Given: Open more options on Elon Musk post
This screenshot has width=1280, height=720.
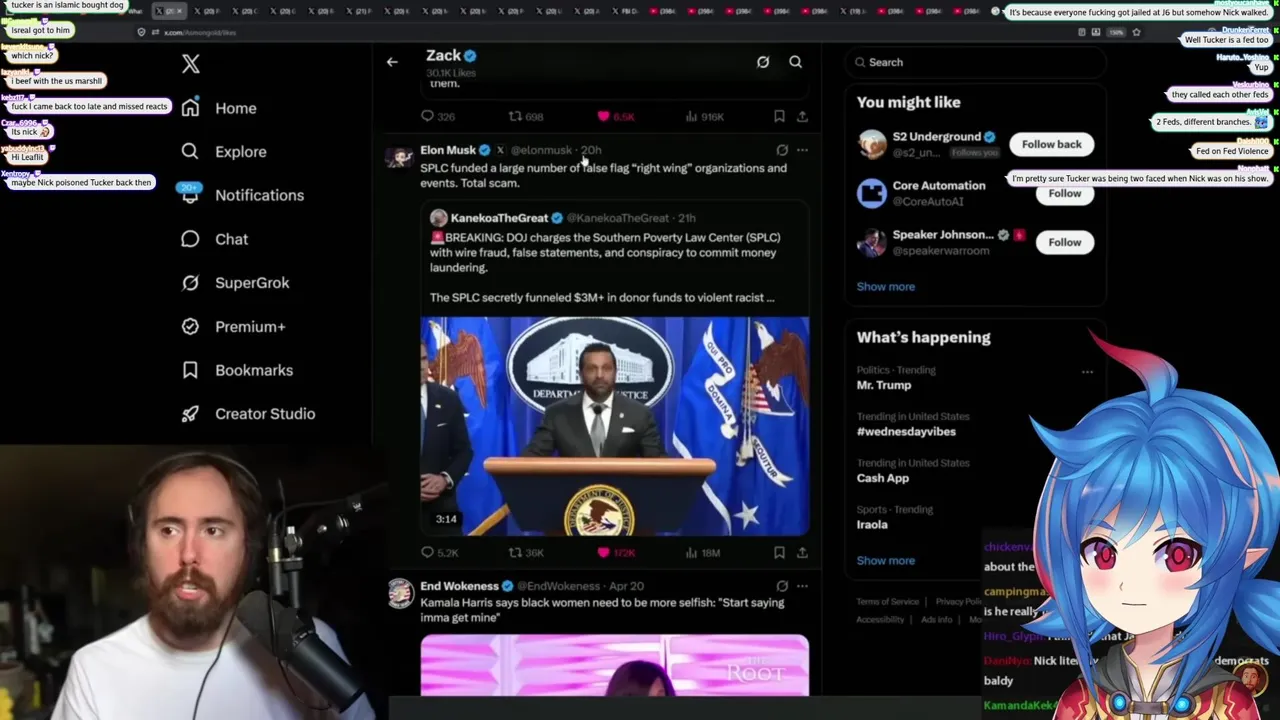Looking at the screenshot, I should coord(802,150).
